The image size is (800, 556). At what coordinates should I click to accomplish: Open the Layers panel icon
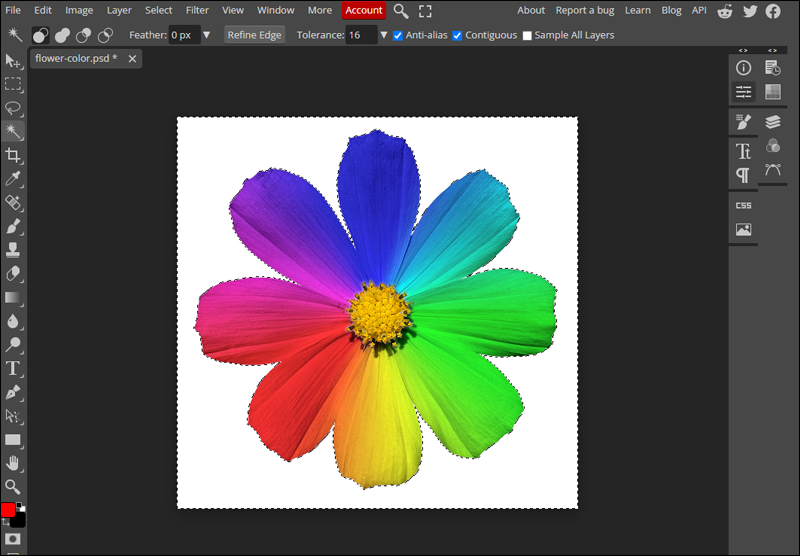point(772,121)
